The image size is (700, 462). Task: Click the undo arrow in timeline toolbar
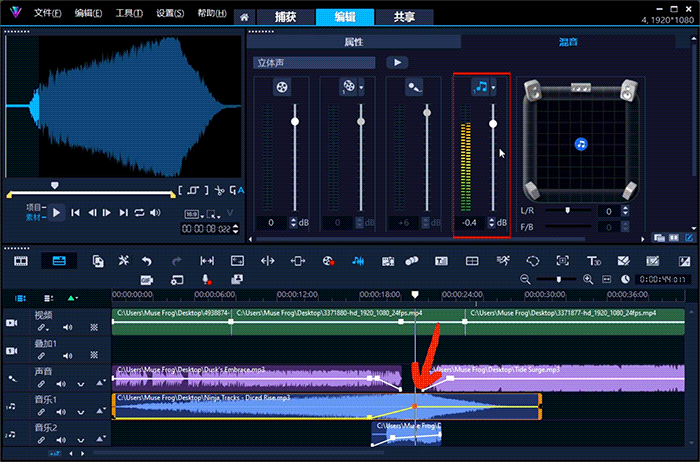[x=147, y=261]
